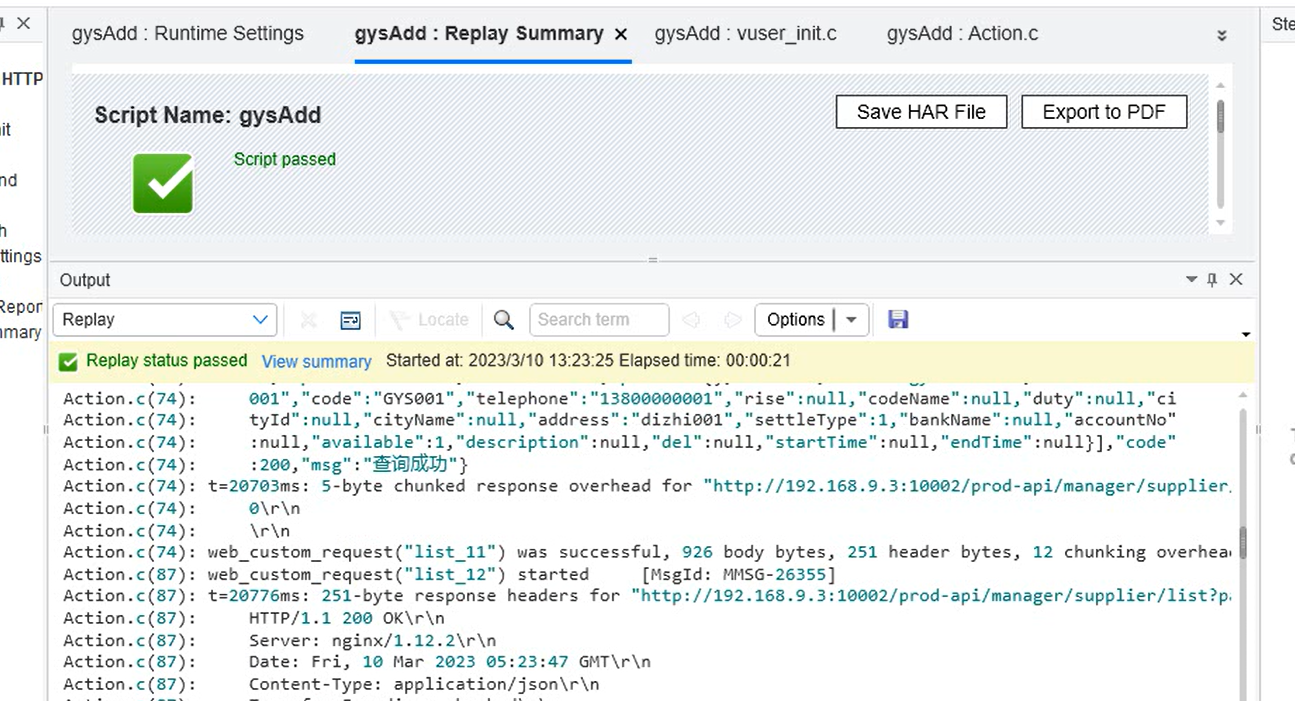
Task: Click the Save HAR File button
Action: (x=921, y=112)
